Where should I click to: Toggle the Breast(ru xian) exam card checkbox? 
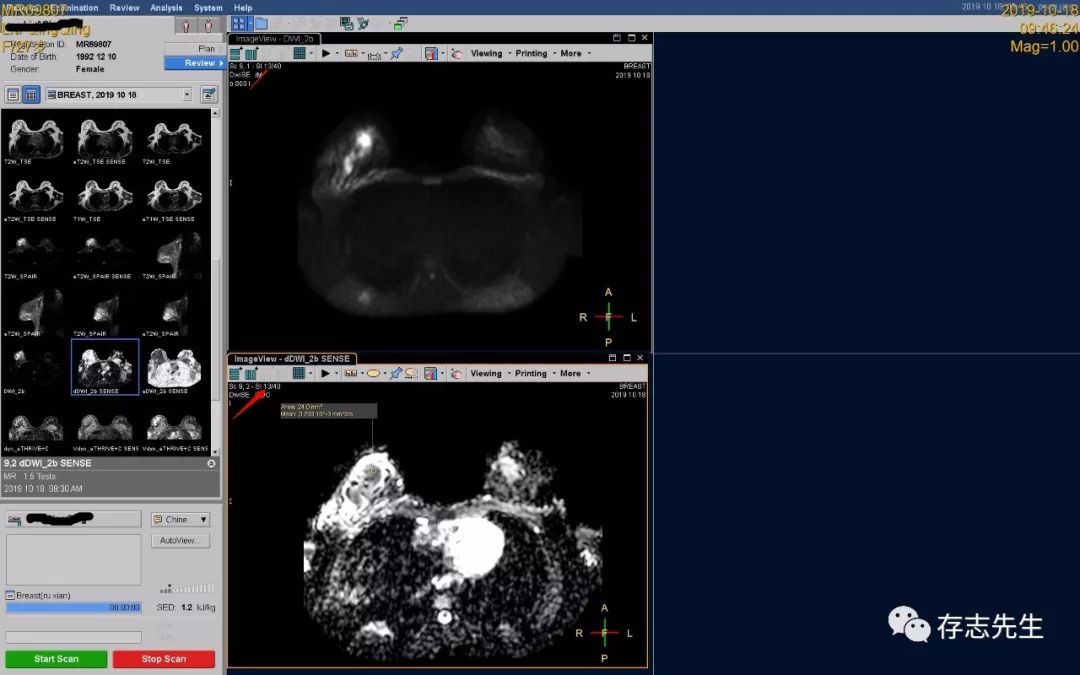tap(10, 595)
